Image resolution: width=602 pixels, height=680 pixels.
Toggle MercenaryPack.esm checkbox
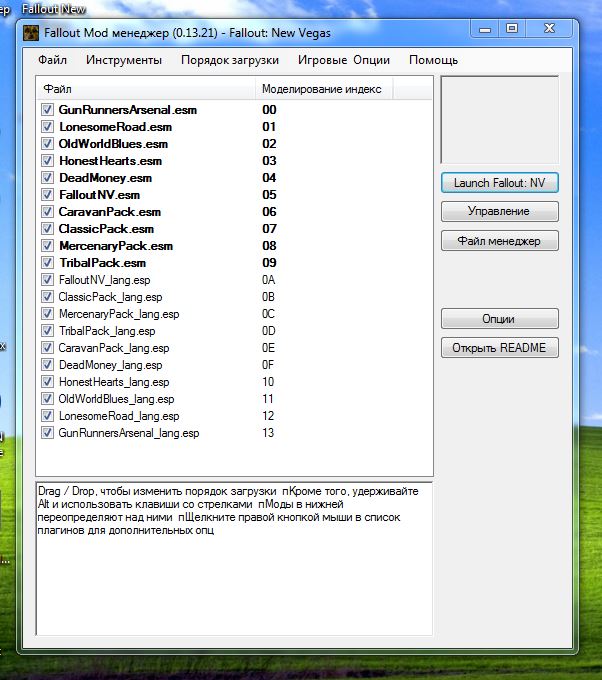[47, 246]
